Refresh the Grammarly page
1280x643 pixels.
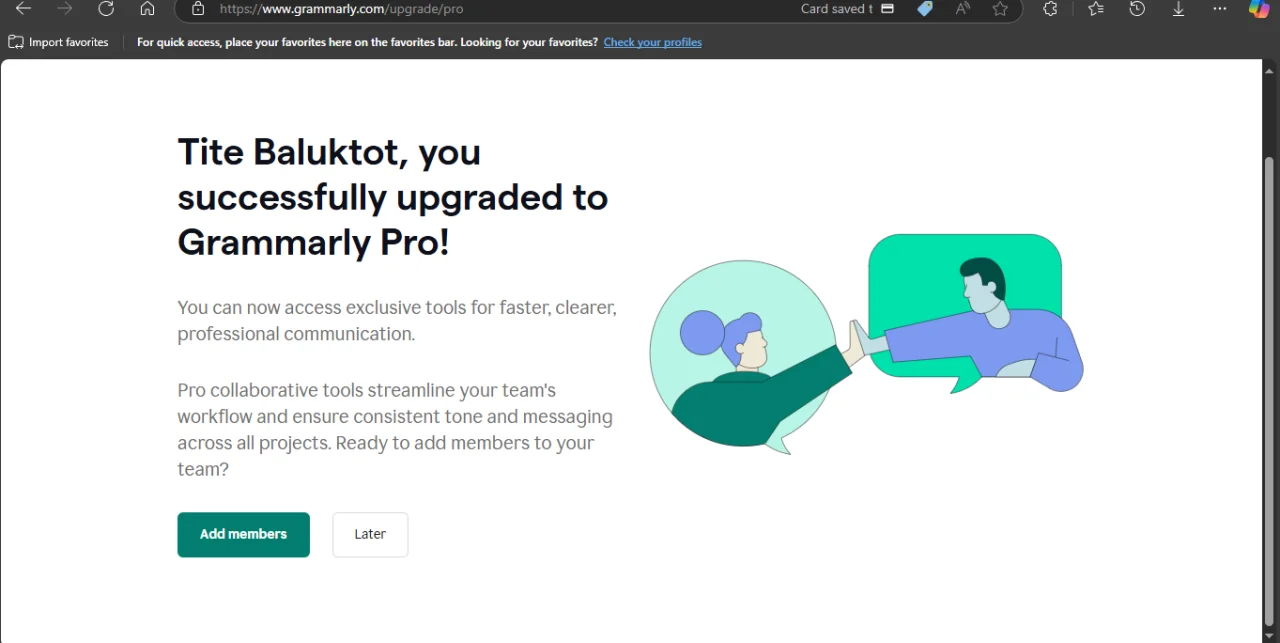pos(106,9)
